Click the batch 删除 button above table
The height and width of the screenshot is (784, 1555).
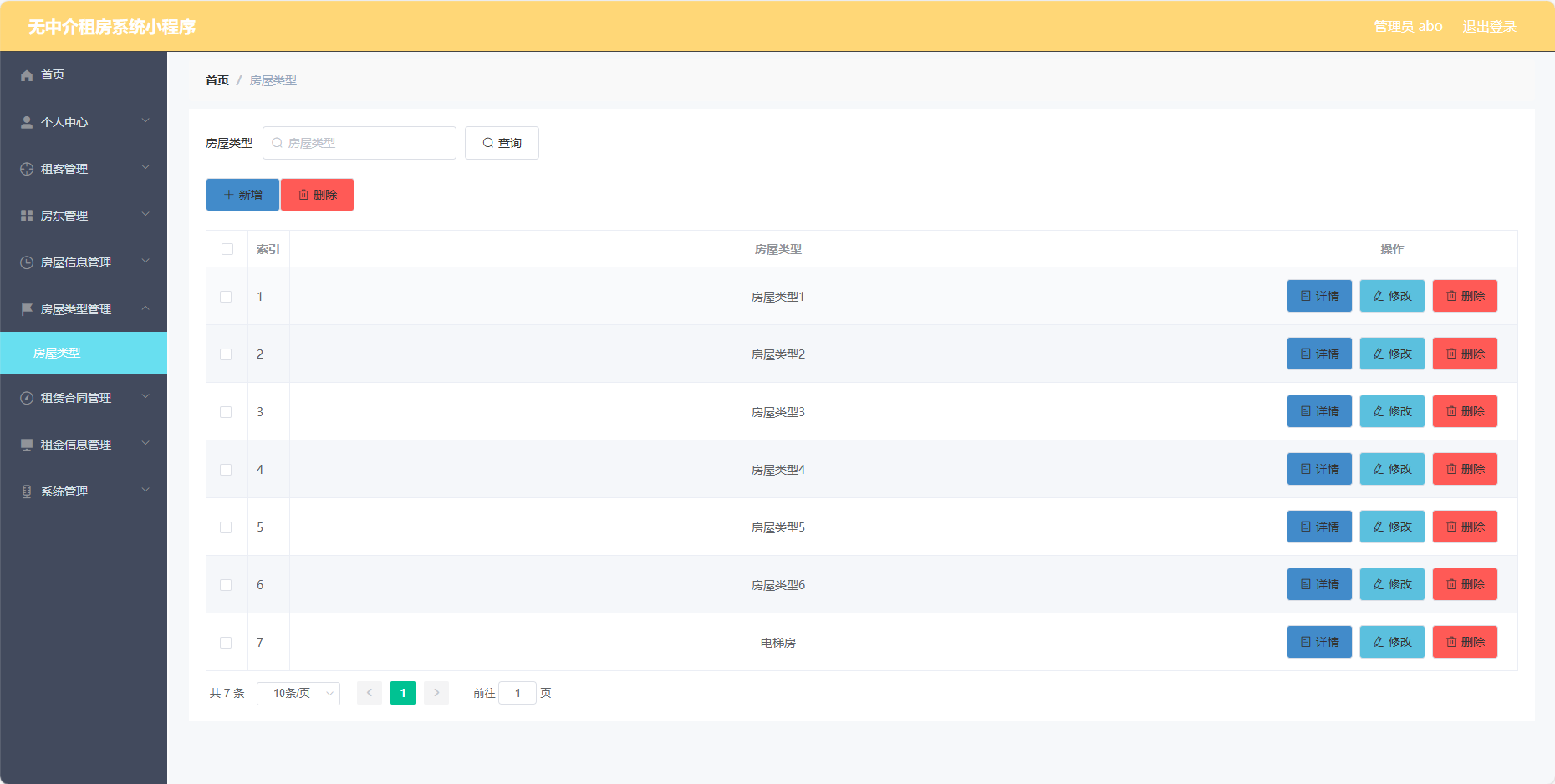click(318, 195)
